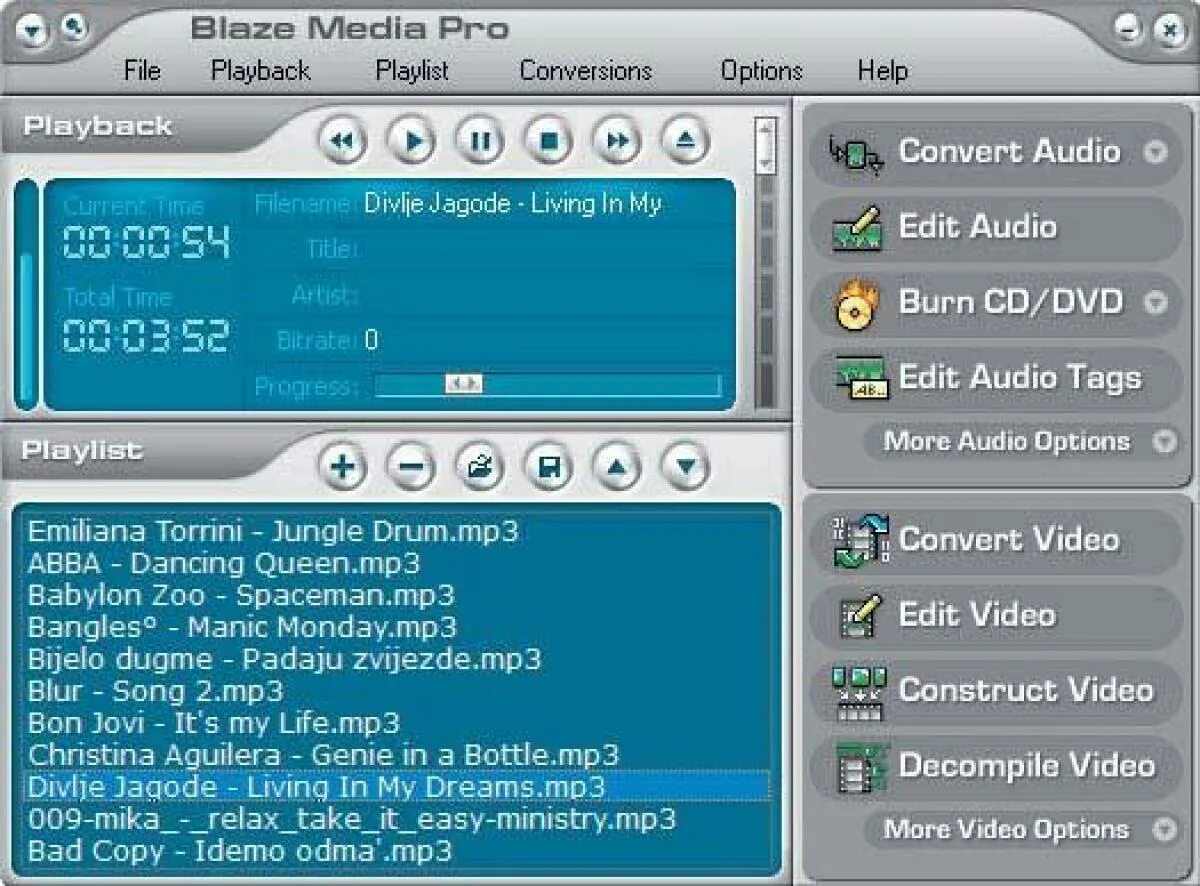The image size is (1200, 886).
Task: Click the Edit Audio icon
Action: coord(858,228)
